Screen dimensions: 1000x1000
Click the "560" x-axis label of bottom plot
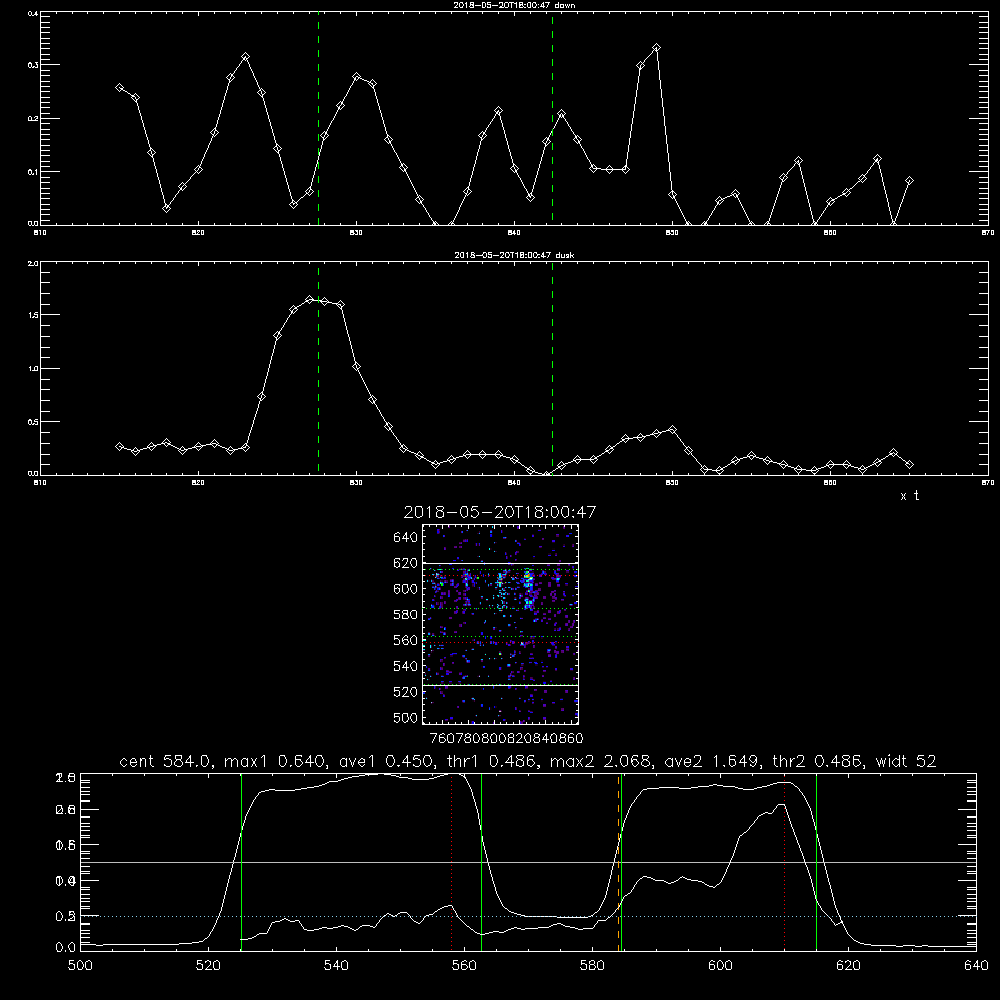pyautogui.click(x=464, y=966)
